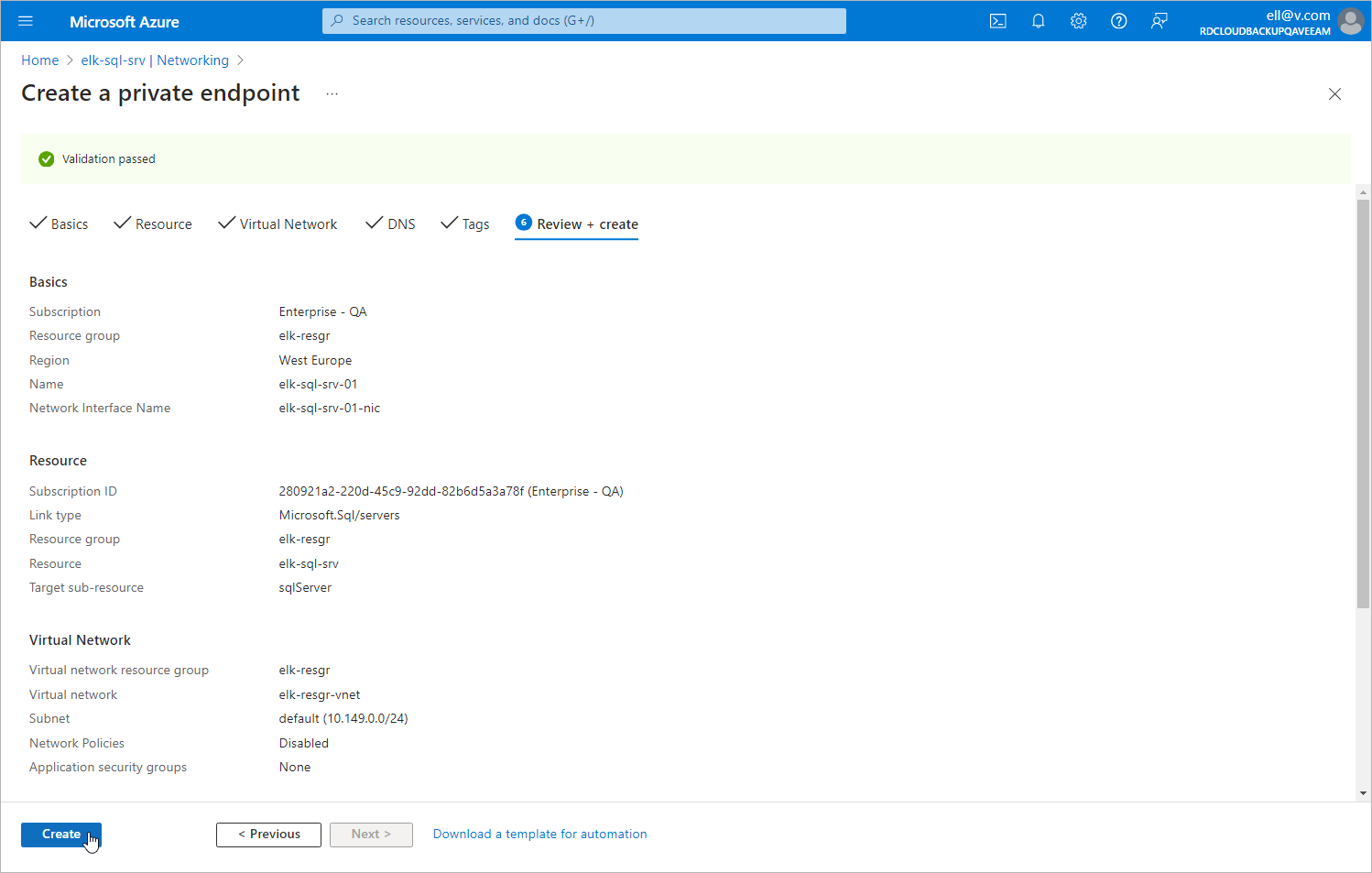
Task: Click the name value elk-sql-srv-01
Action: (x=318, y=385)
